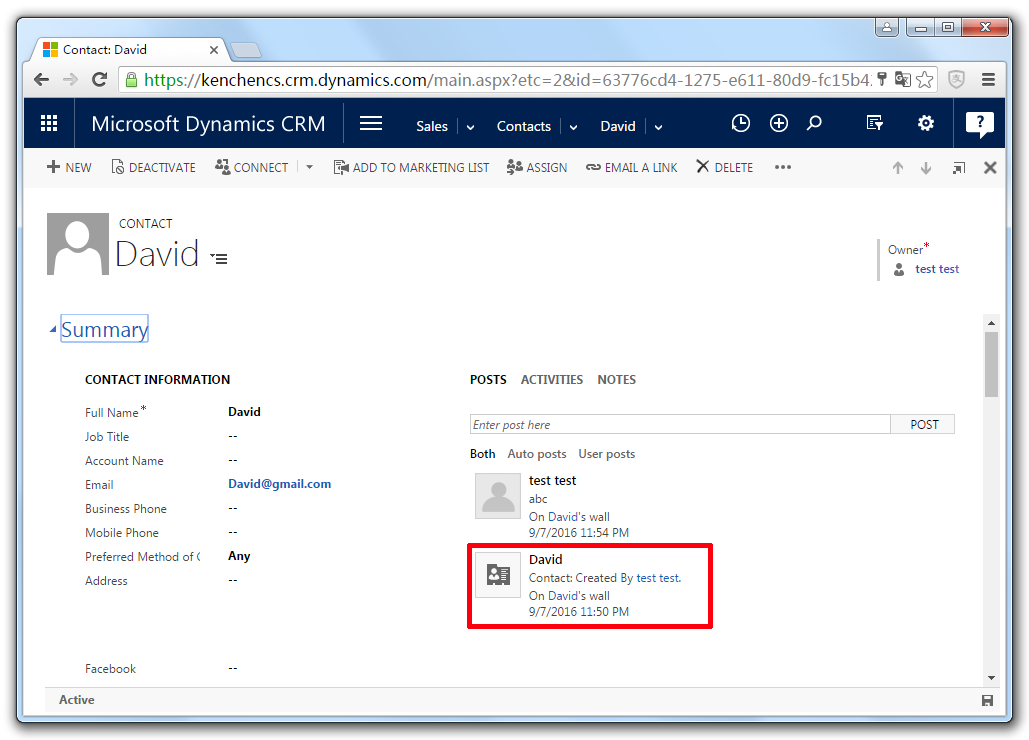Screen dimensions: 1029x740
Task: Click David in navigation breadcrumb
Action: pos(618,126)
